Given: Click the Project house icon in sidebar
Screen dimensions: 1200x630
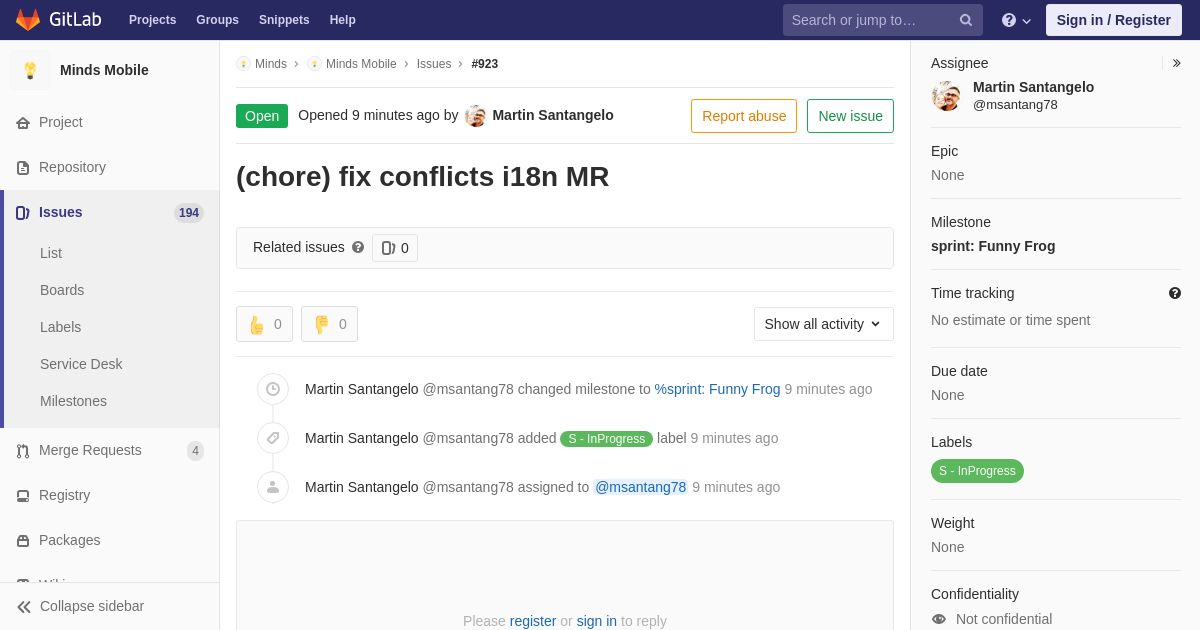Looking at the screenshot, I should pos(23,123).
